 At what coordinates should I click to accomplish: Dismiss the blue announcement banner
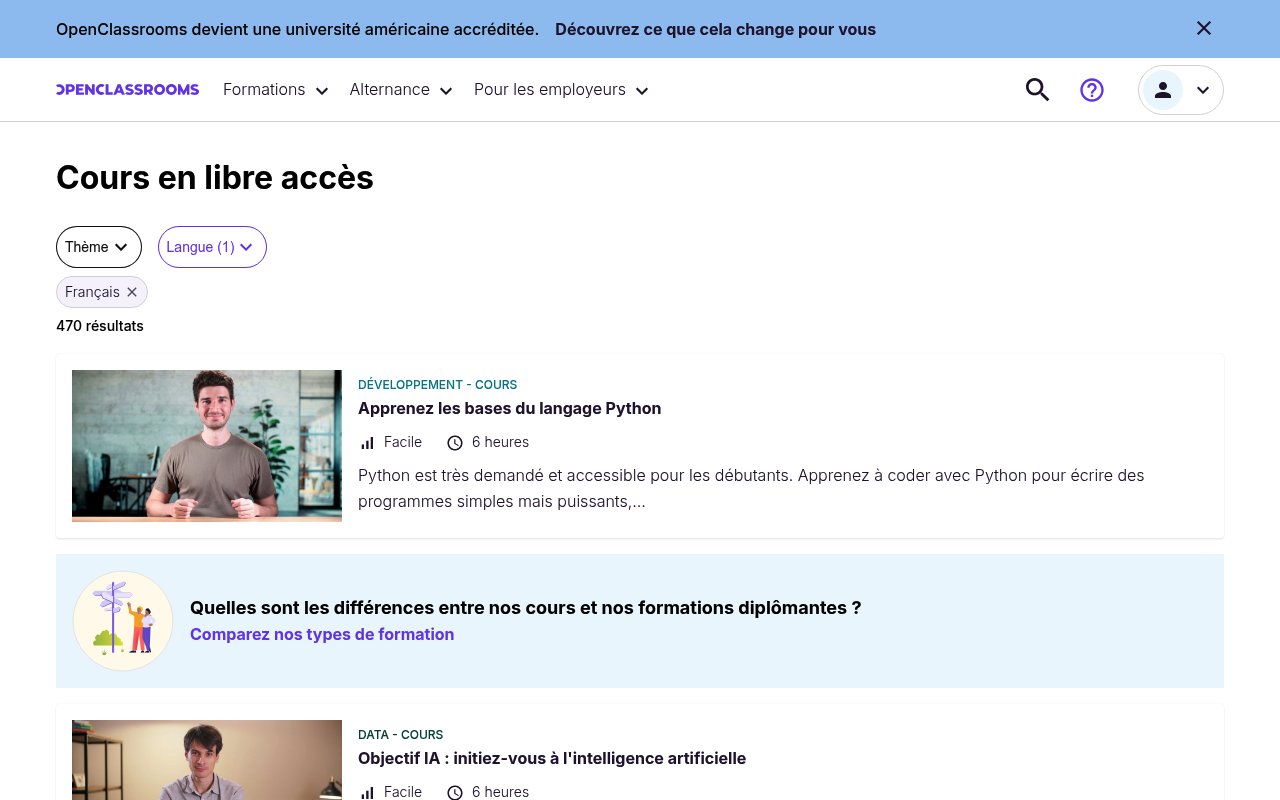pos(1204,28)
